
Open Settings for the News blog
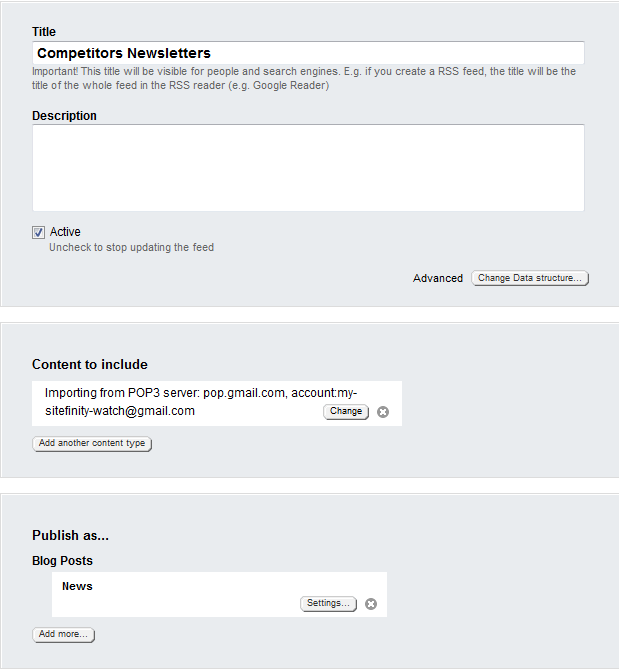(328, 604)
